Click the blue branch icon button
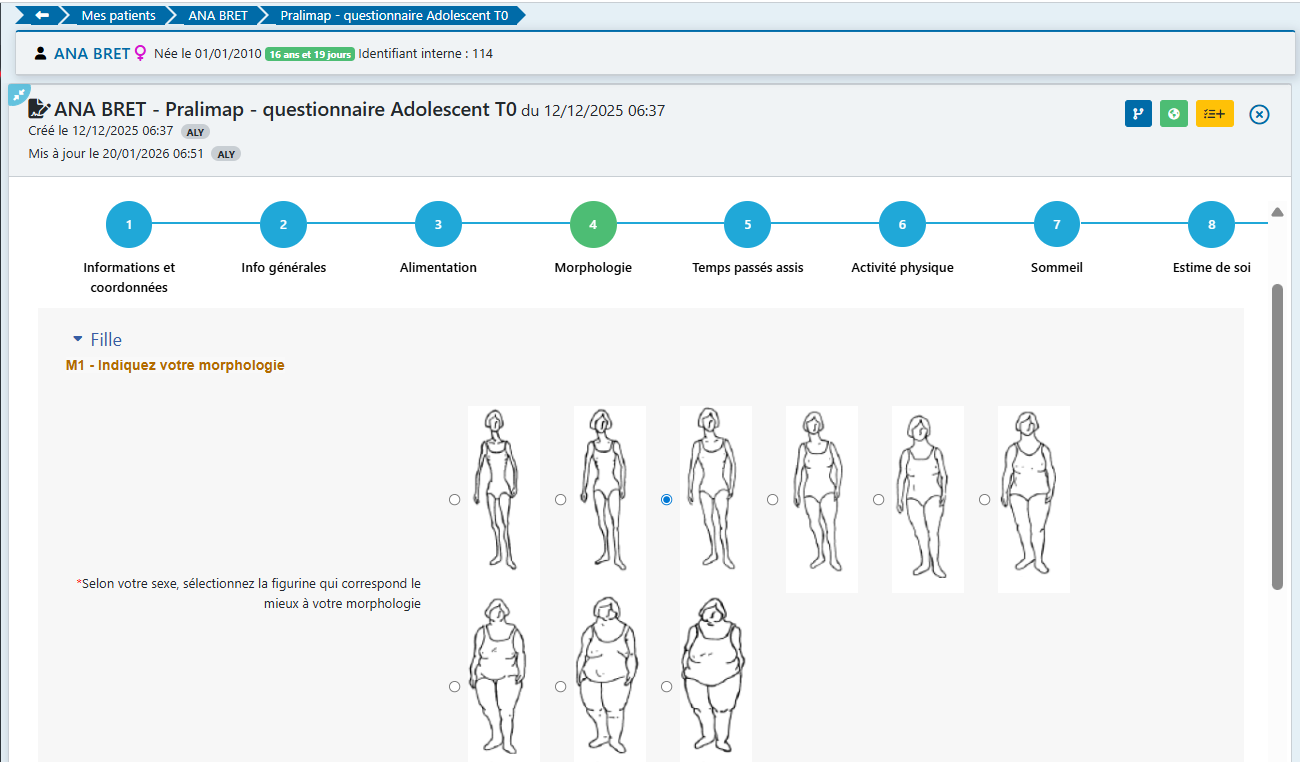 pos(1138,114)
